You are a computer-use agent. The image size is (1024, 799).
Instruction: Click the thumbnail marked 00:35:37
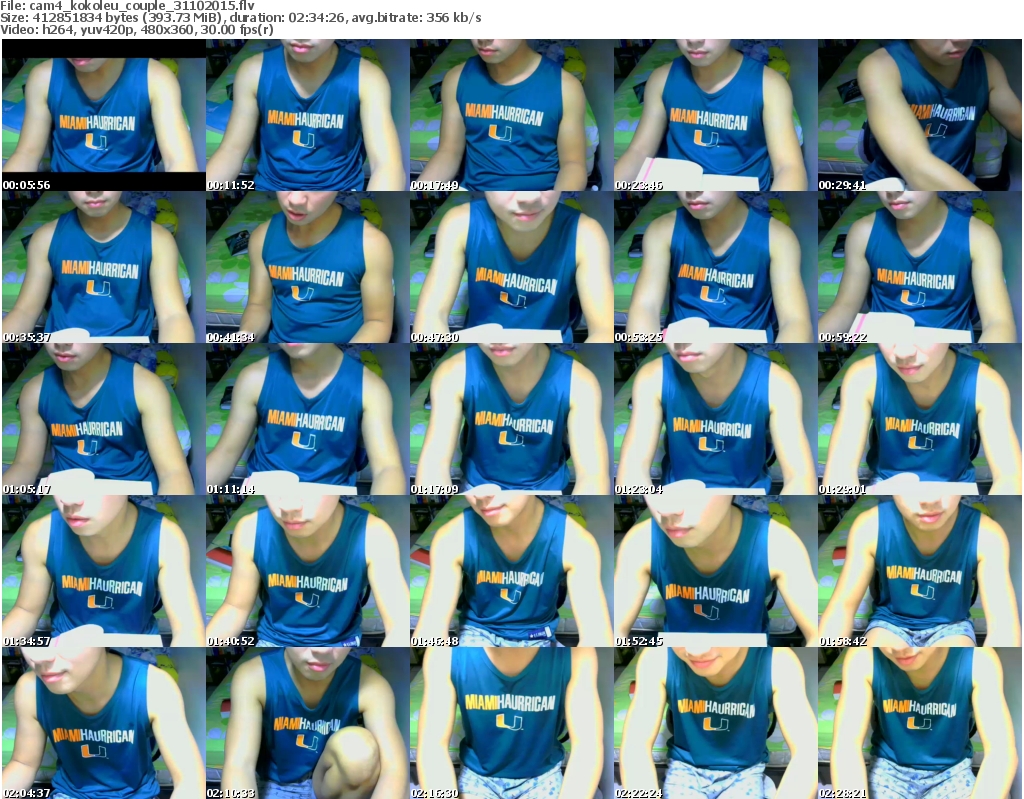(x=104, y=267)
